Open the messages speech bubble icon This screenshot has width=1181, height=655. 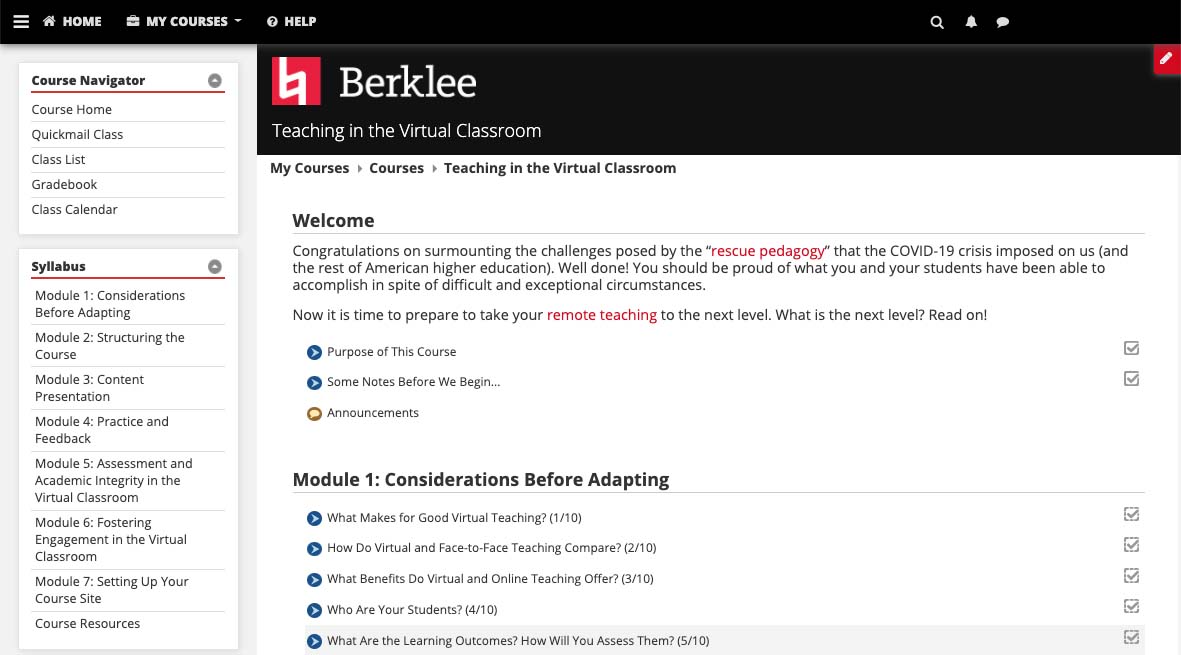(x=1003, y=22)
